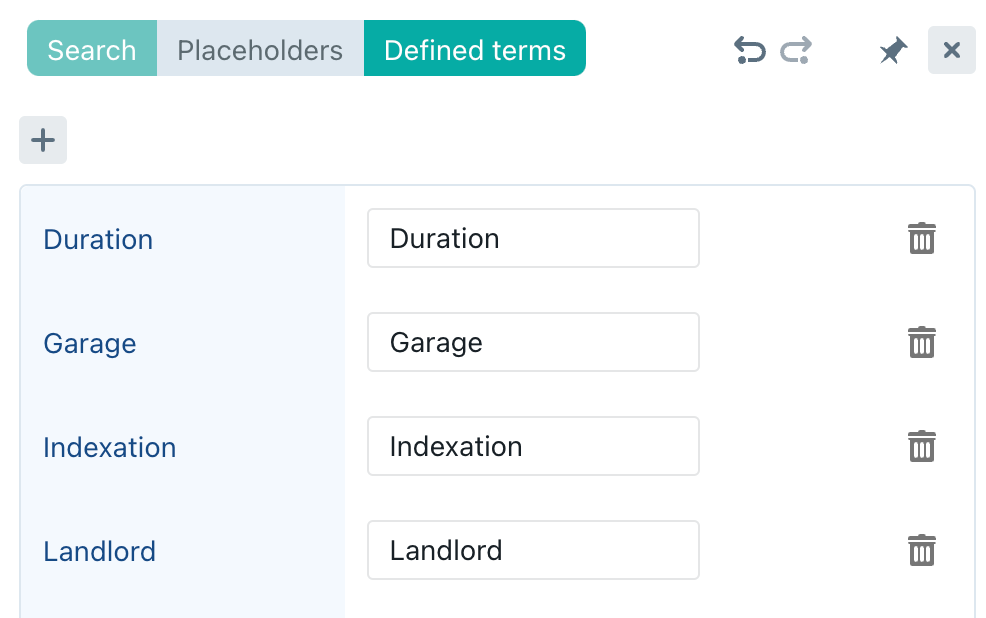This screenshot has height=618, width=986.
Task: Click the Duration term link
Action: pos(98,240)
